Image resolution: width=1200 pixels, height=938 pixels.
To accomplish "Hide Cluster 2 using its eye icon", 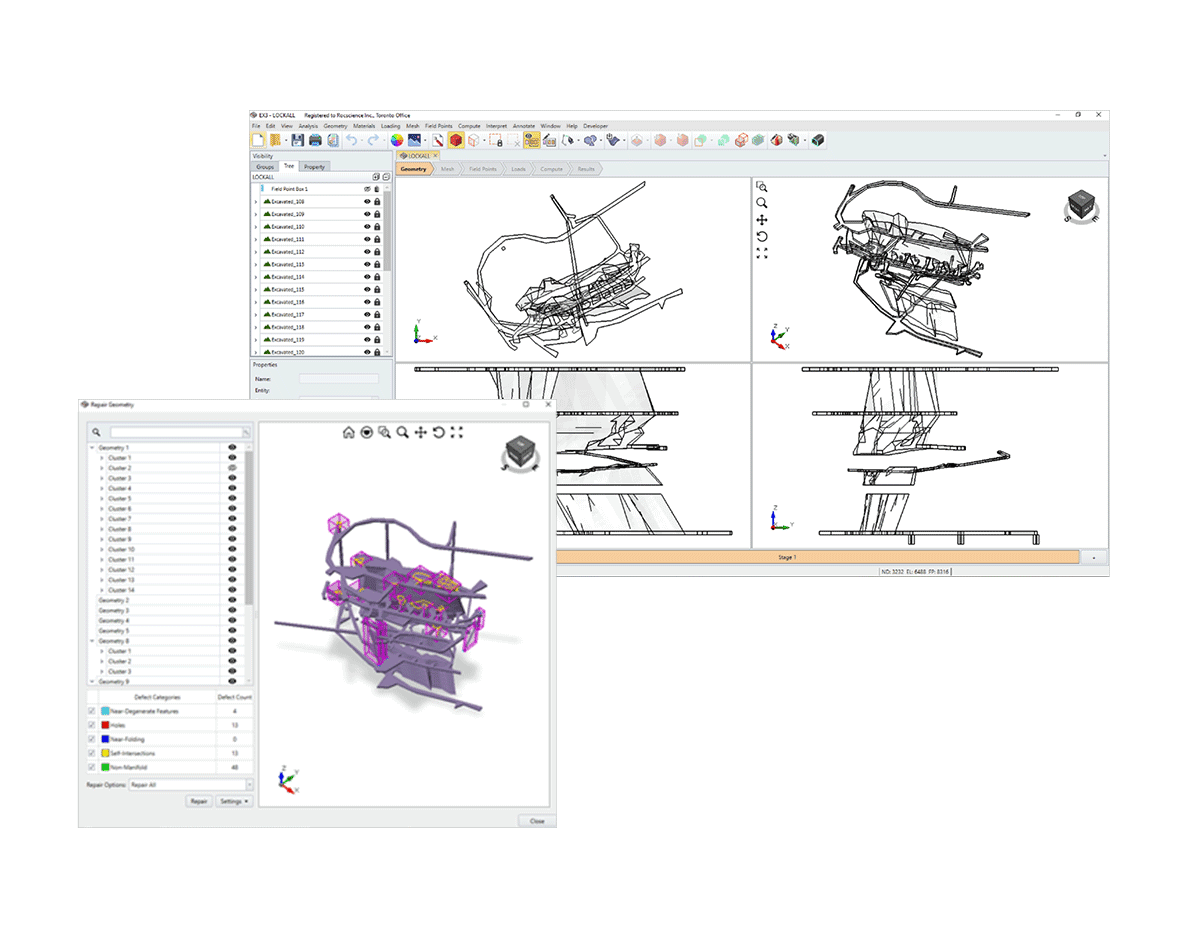I will pos(232,468).
